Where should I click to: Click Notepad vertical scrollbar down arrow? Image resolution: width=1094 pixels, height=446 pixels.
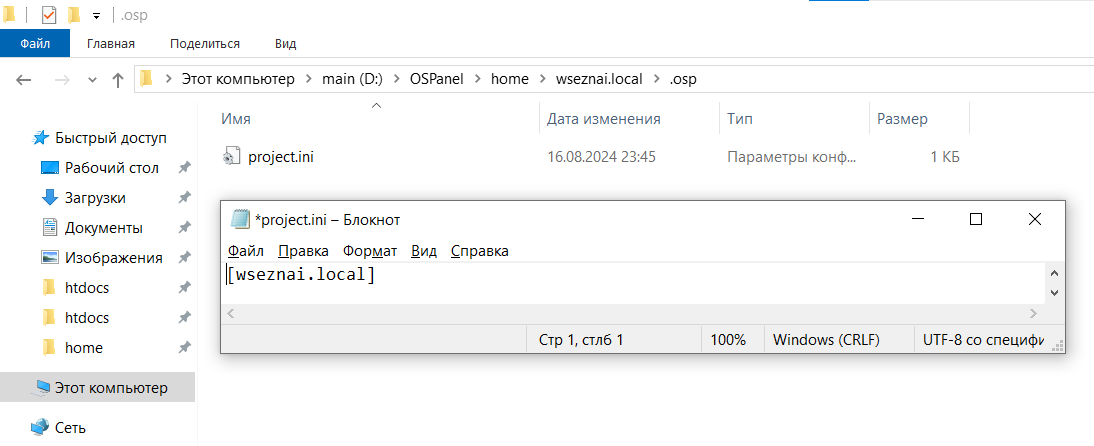click(x=1054, y=294)
